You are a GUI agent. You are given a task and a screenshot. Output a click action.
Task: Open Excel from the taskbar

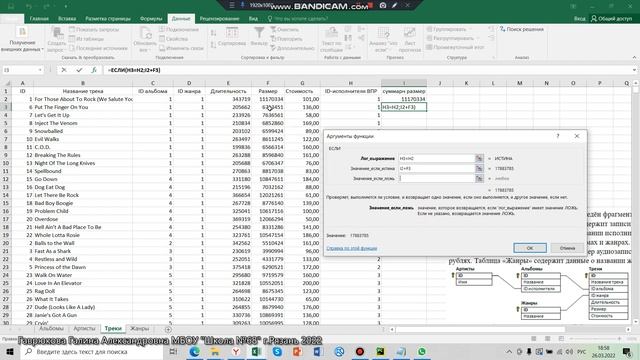point(256,351)
